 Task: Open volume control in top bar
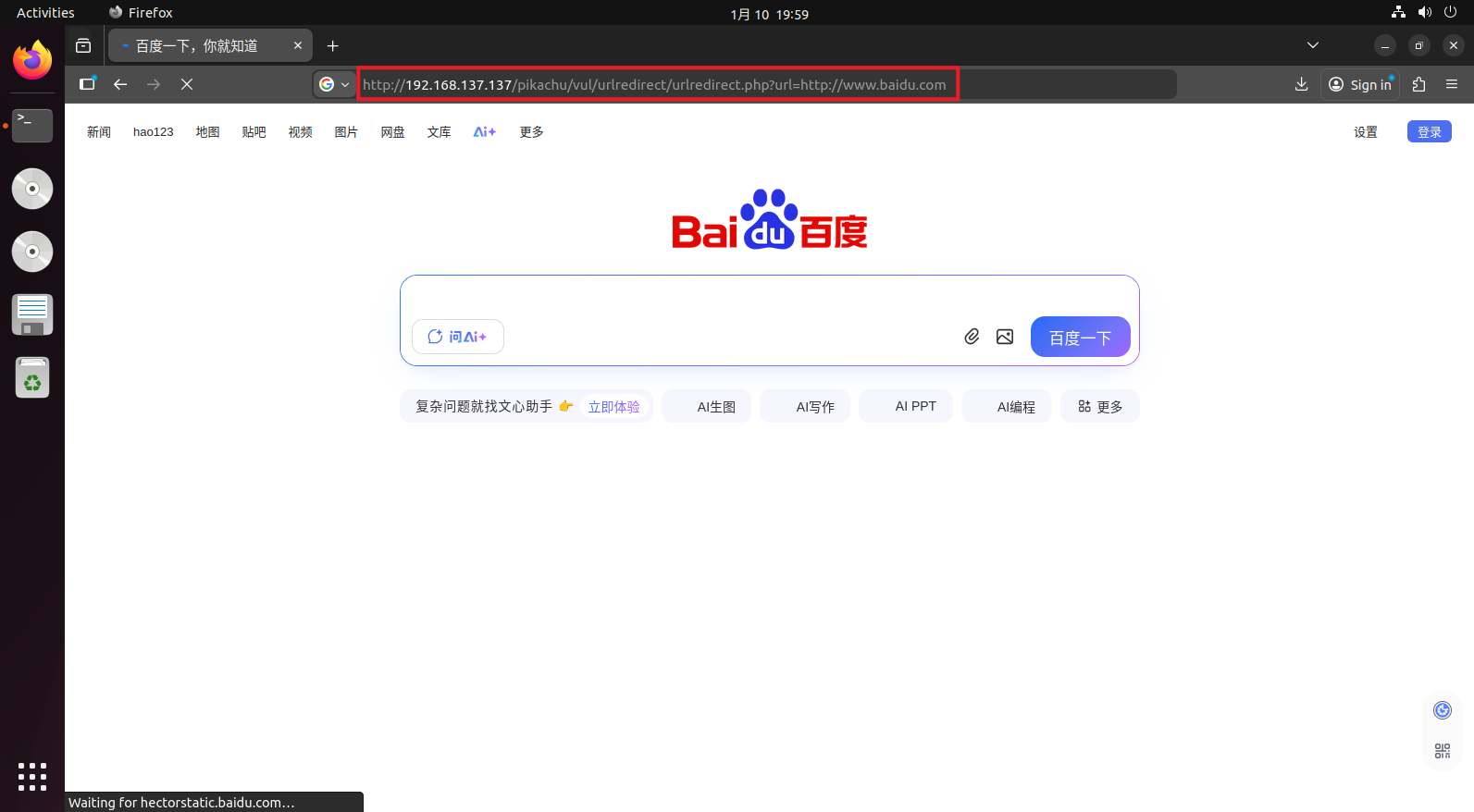tap(1424, 12)
